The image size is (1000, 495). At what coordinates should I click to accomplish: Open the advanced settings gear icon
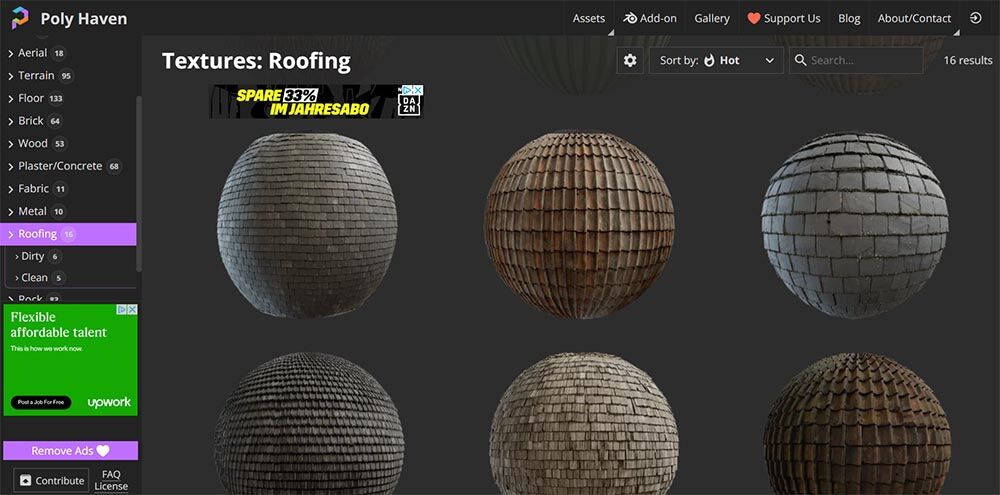[x=630, y=60]
